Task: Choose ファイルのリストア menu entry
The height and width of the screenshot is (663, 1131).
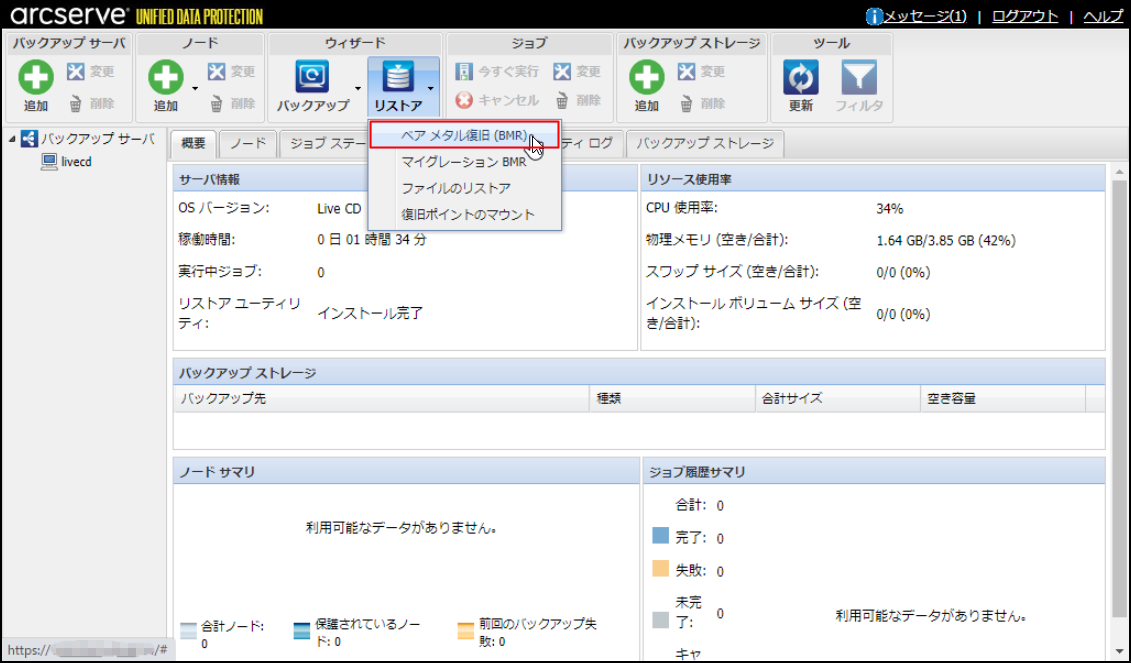Action: (456, 188)
